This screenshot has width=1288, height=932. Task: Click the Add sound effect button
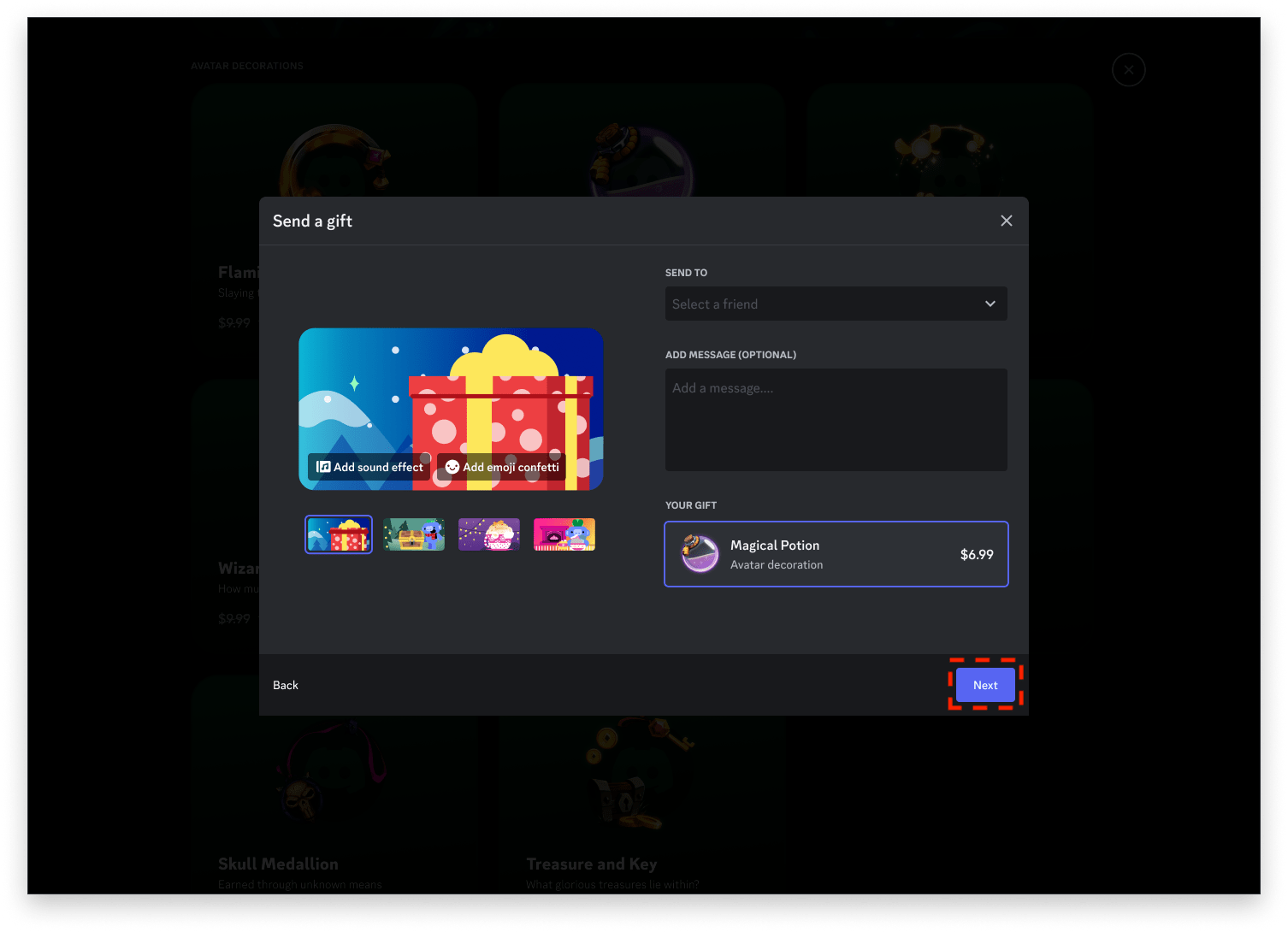point(369,467)
